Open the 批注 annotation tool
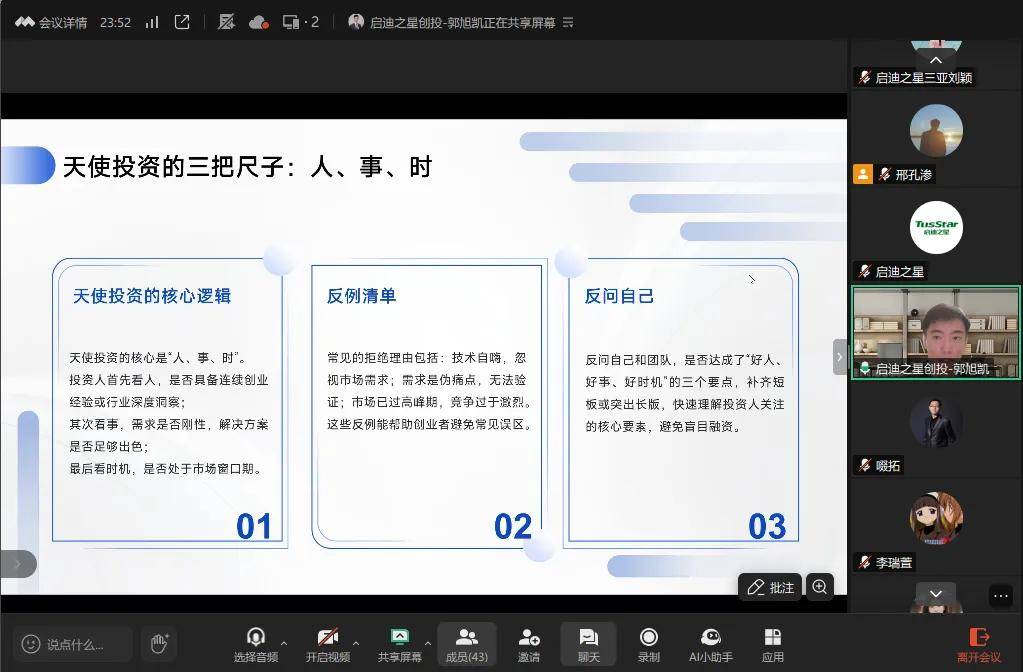This screenshot has height=672, width=1023. point(770,587)
